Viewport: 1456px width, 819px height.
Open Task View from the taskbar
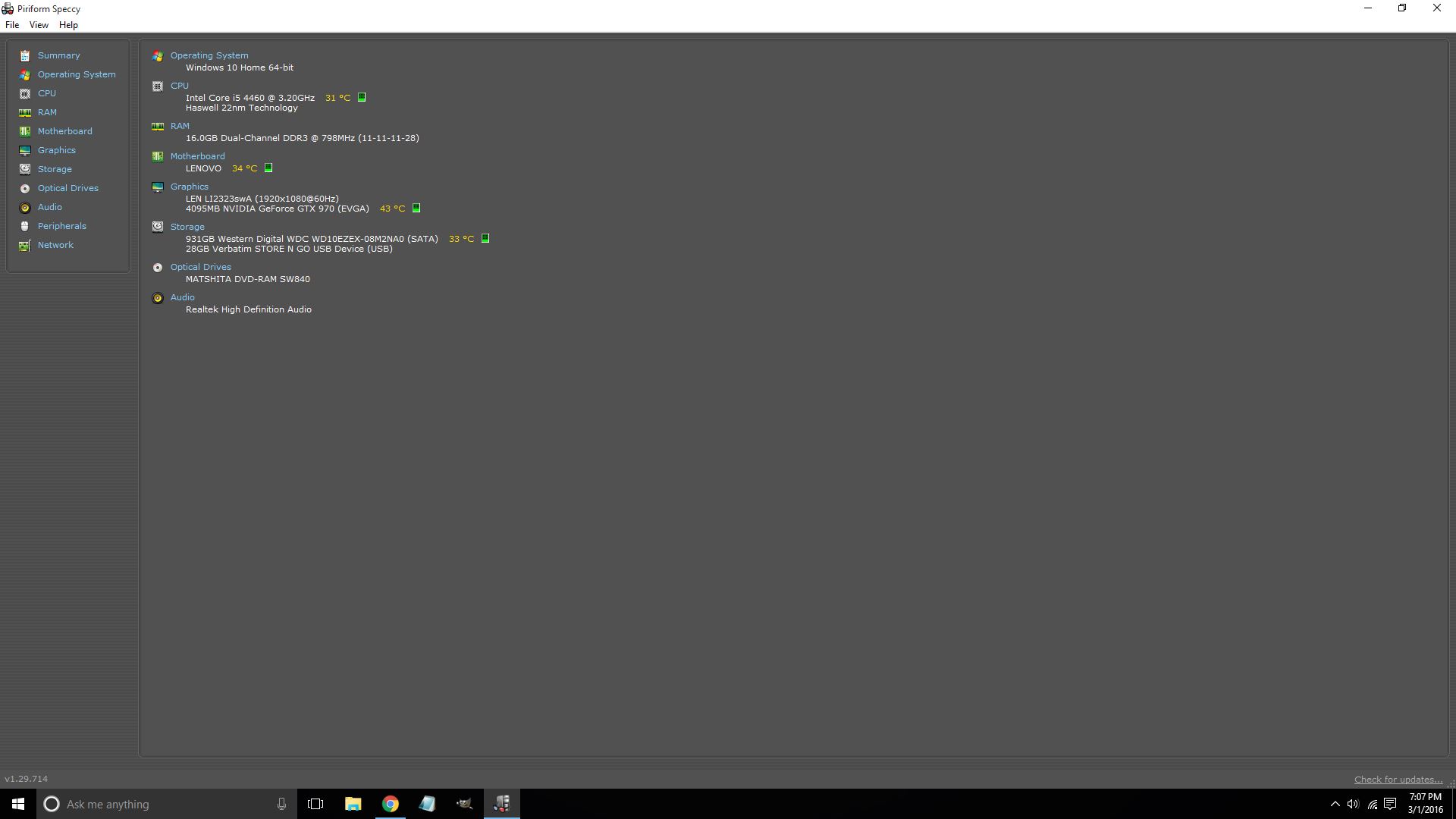coord(315,804)
